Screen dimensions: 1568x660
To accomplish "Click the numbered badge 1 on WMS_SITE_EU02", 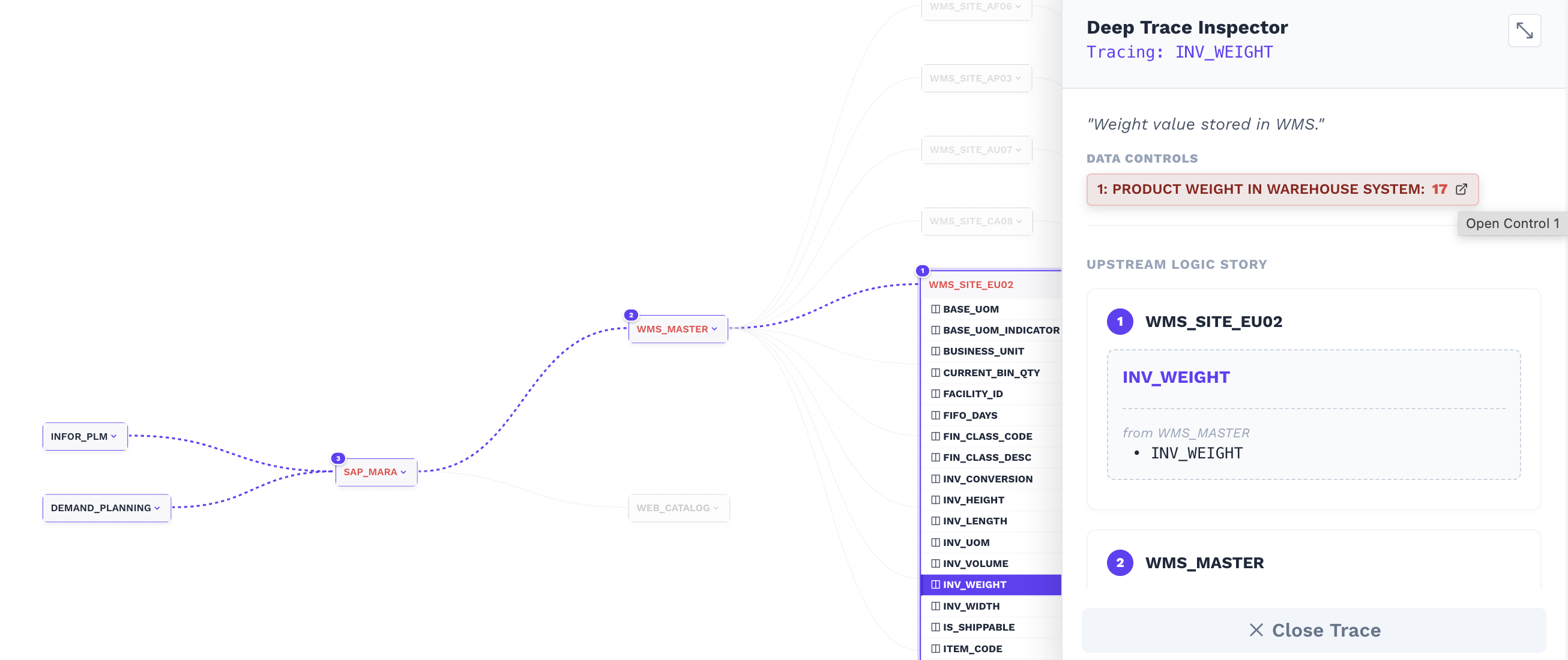I will [921, 270].
